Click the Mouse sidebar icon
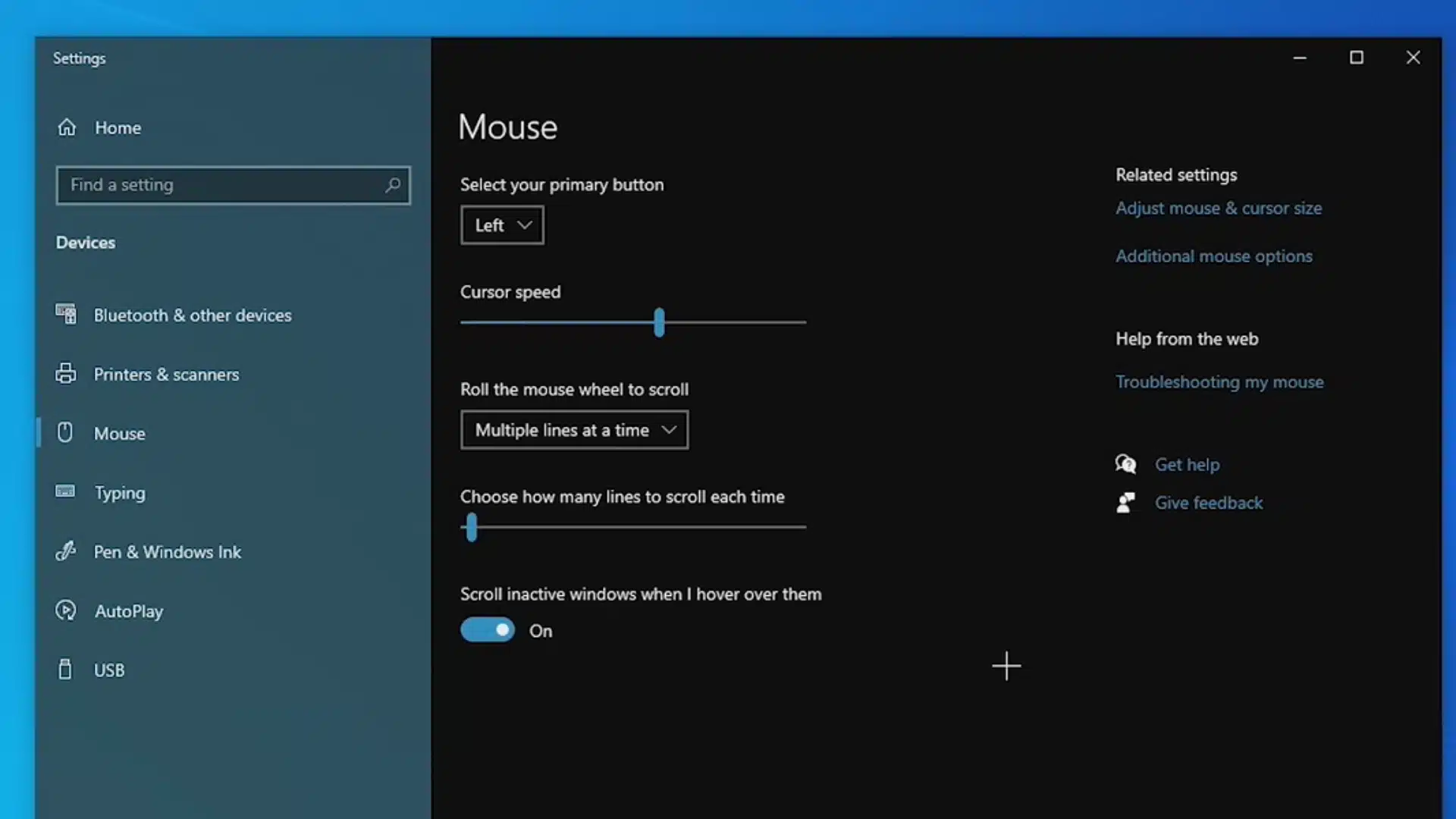The width and height of the screenshot is (1456, 819). pos(65,432)
